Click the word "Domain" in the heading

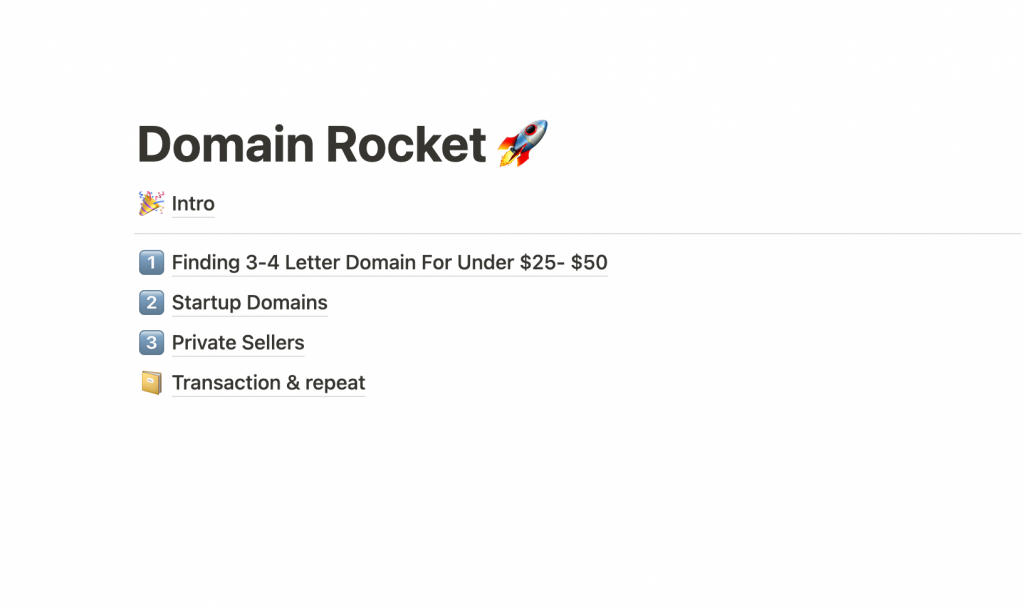click(x=224, y=144)
